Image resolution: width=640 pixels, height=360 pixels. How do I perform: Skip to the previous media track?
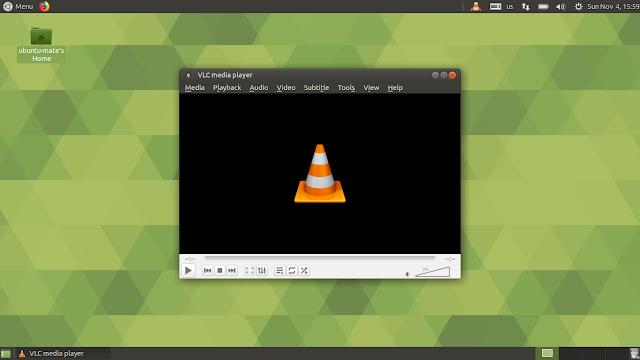click(x=207, y=271)
